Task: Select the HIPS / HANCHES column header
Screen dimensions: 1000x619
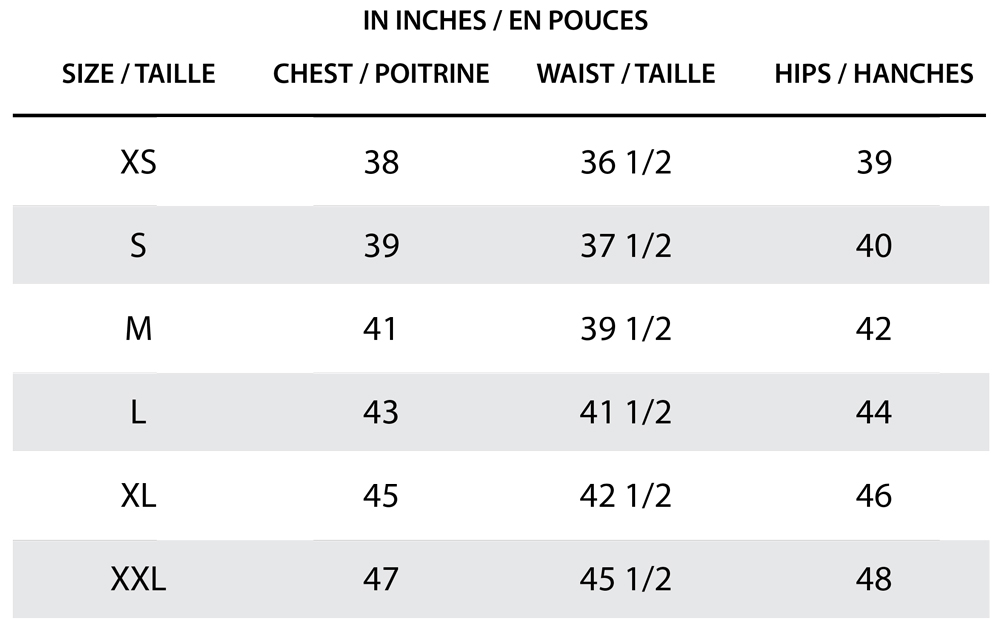Action: (x=873, y=74)
